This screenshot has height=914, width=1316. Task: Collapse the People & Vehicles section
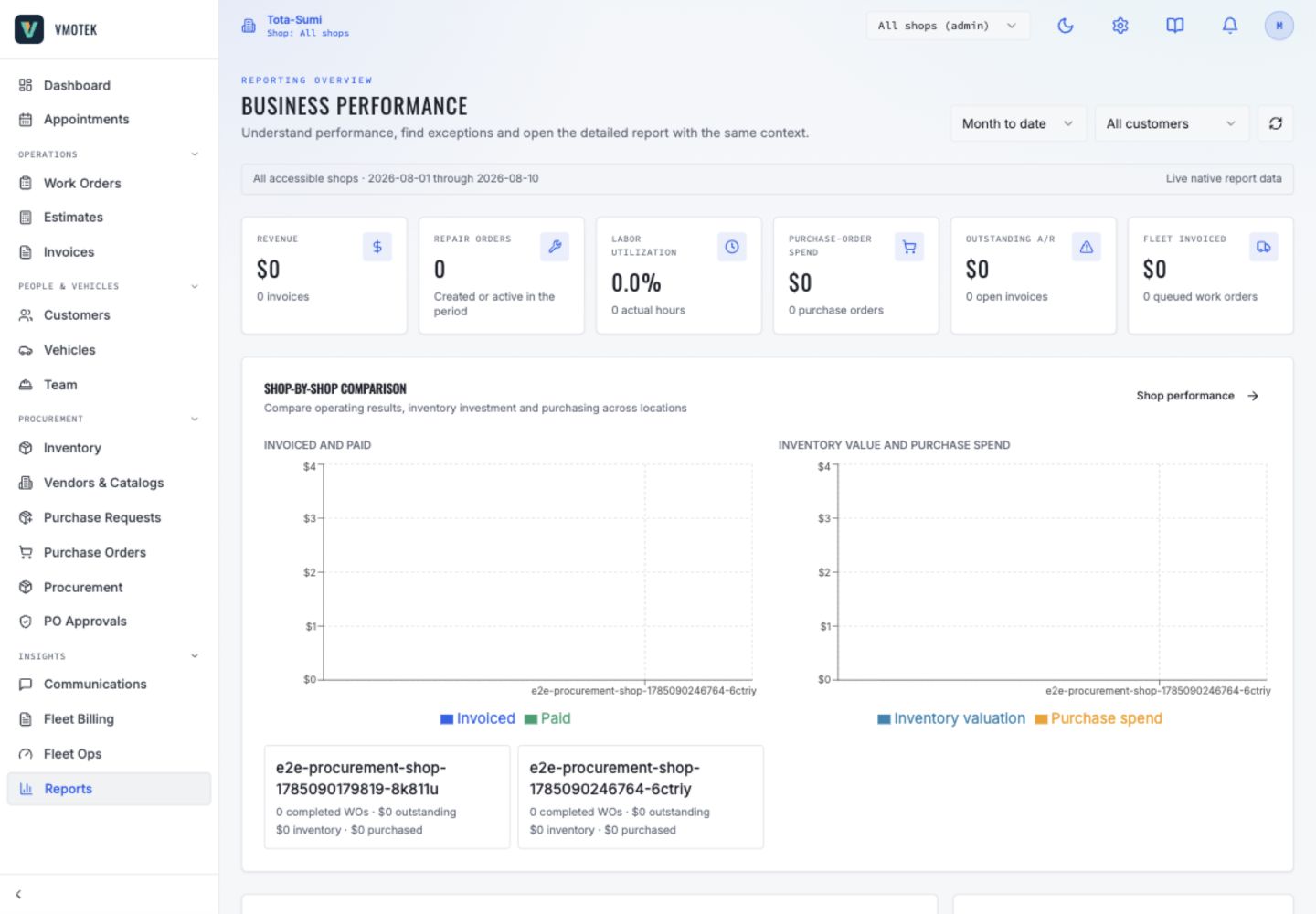[195, 286]
